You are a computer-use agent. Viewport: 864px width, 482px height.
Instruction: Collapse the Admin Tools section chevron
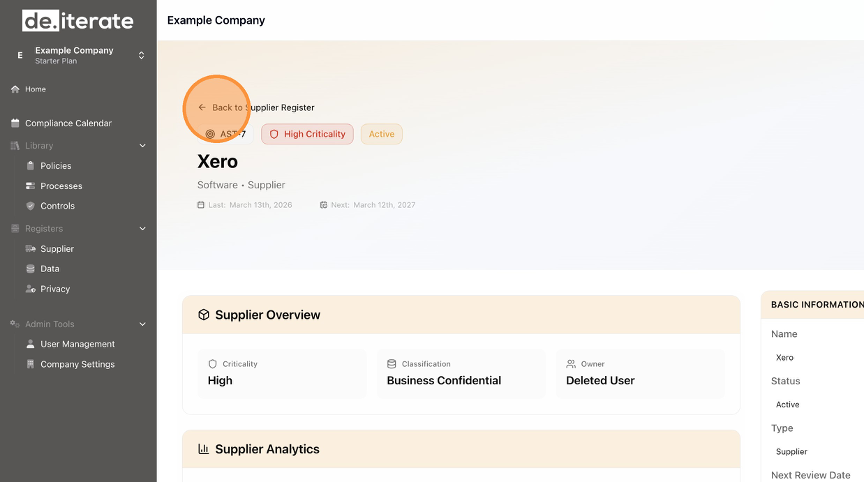(x=142, y=324)
